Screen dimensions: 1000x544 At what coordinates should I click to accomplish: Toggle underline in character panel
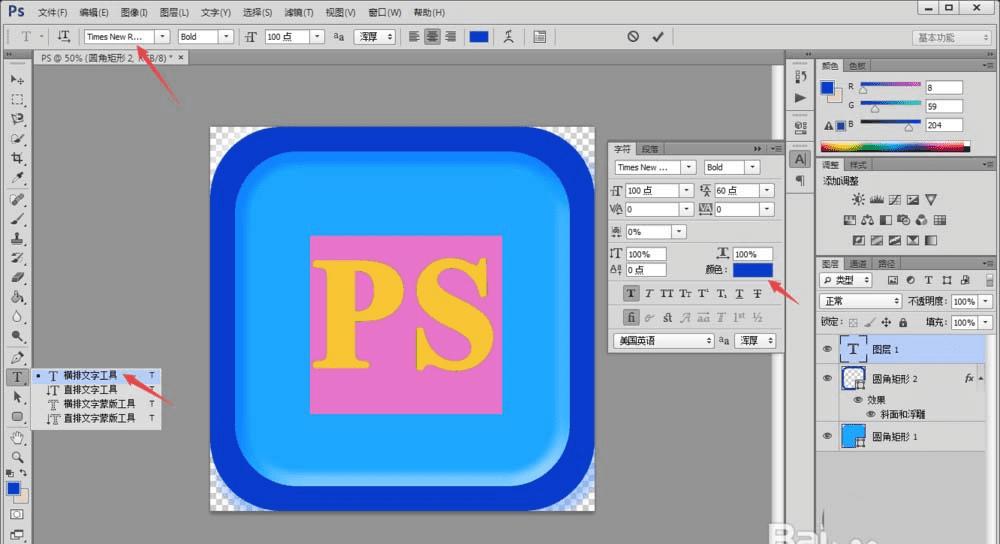739,293
